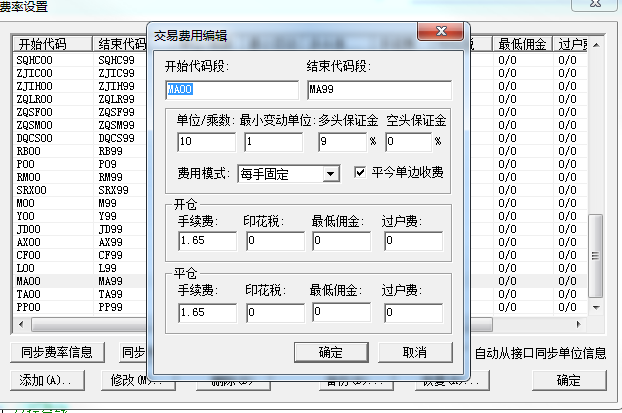Focus the 单位/乘数 input field
This screenshot has width=622, height=413.
click(x=205, y=142)
